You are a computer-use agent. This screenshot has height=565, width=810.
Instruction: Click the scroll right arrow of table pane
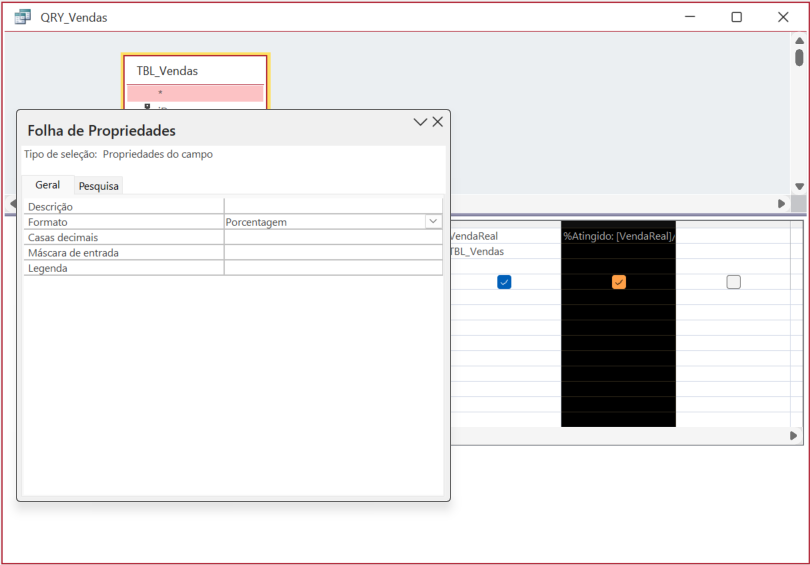tap(782, 204)
